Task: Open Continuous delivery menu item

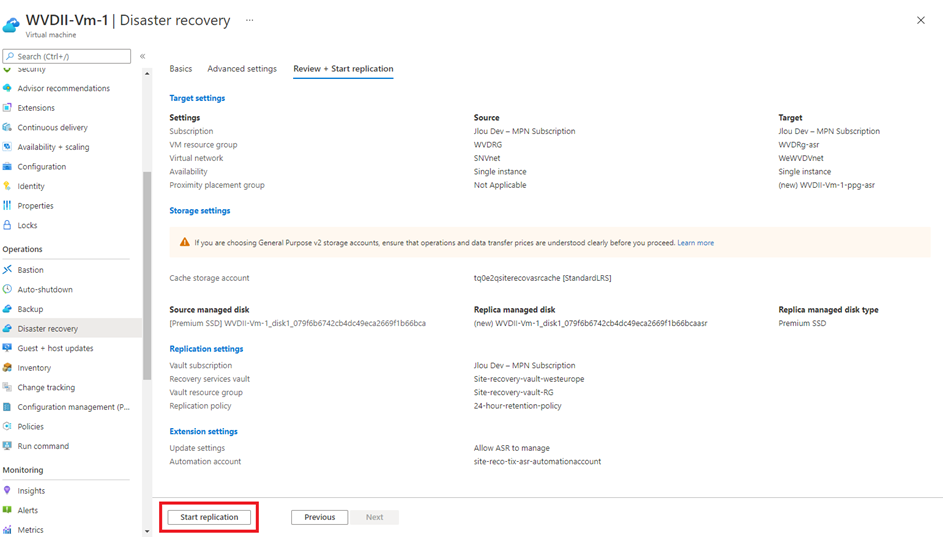Action: tap(52, 127)
